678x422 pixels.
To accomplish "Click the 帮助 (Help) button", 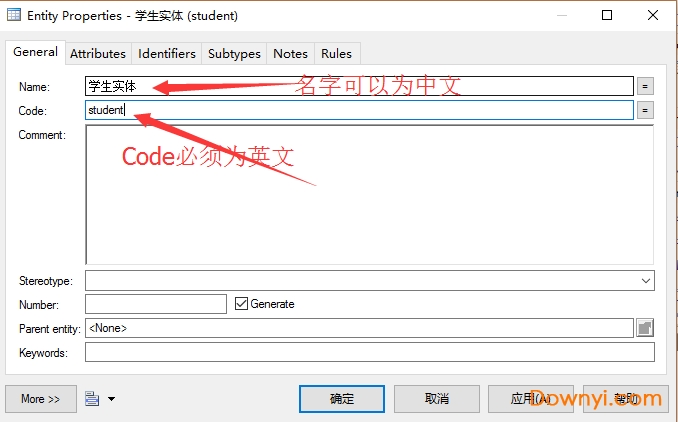I will [625, 399].
